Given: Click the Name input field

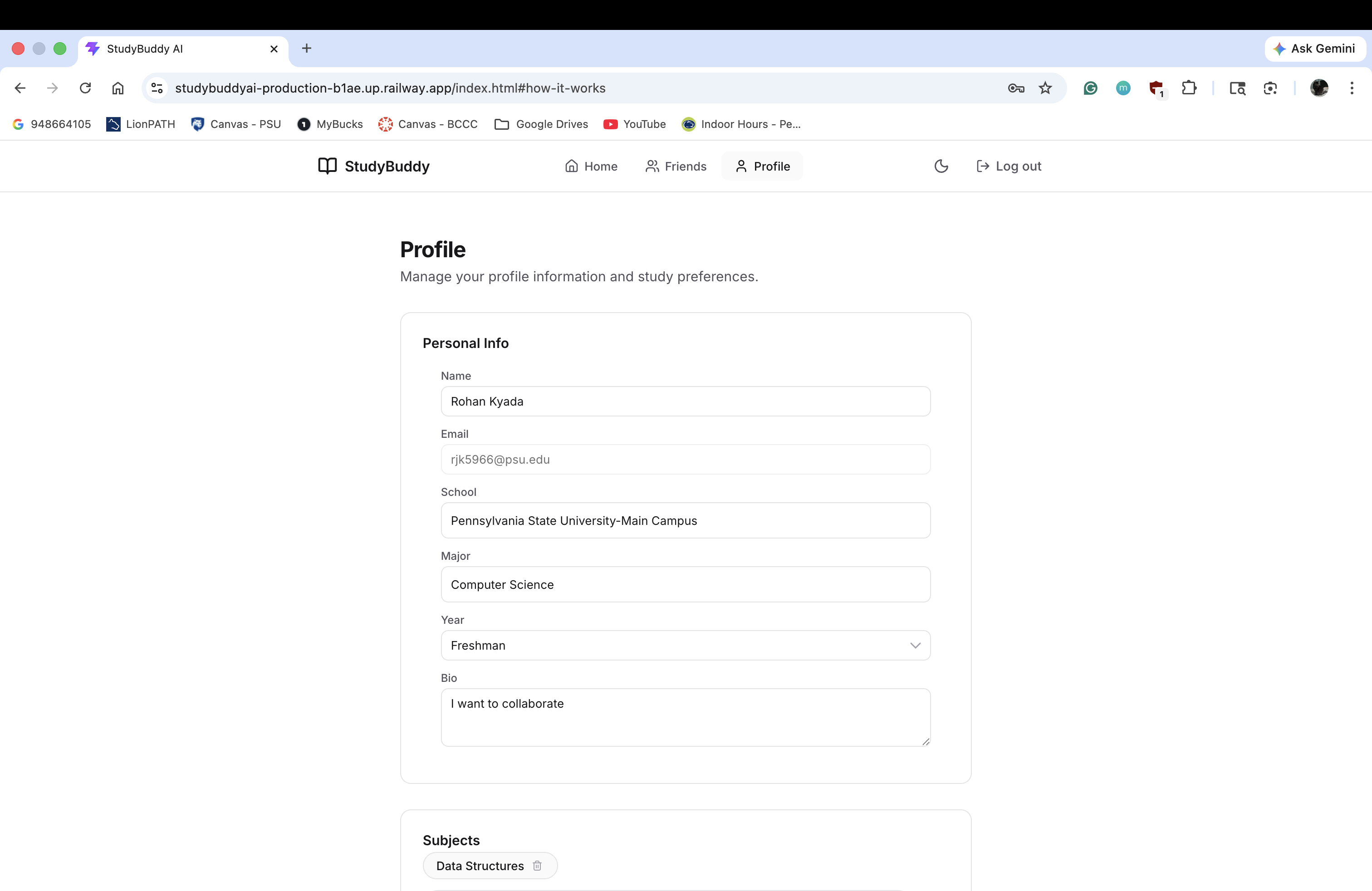Looking at the screenshot, I should click(x=686, y=401).
